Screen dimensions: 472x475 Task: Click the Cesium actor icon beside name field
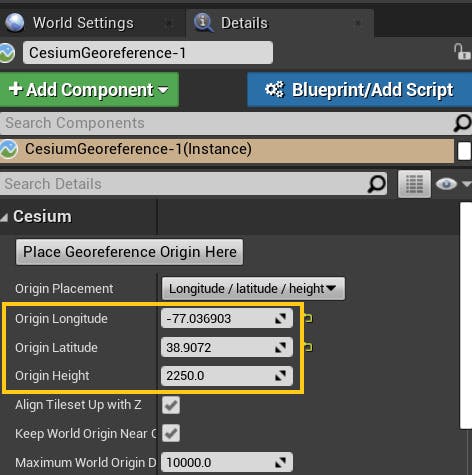(x=7, y=53)
